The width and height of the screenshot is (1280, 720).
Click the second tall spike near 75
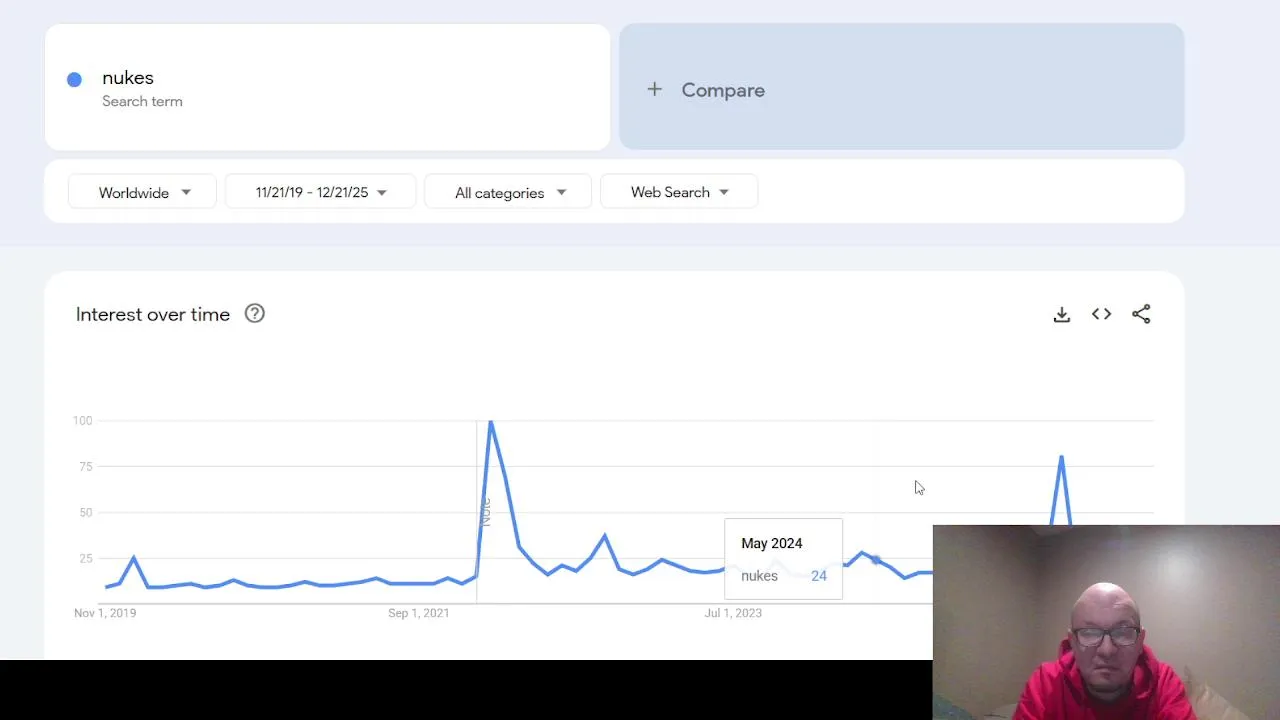(1061, 457)
